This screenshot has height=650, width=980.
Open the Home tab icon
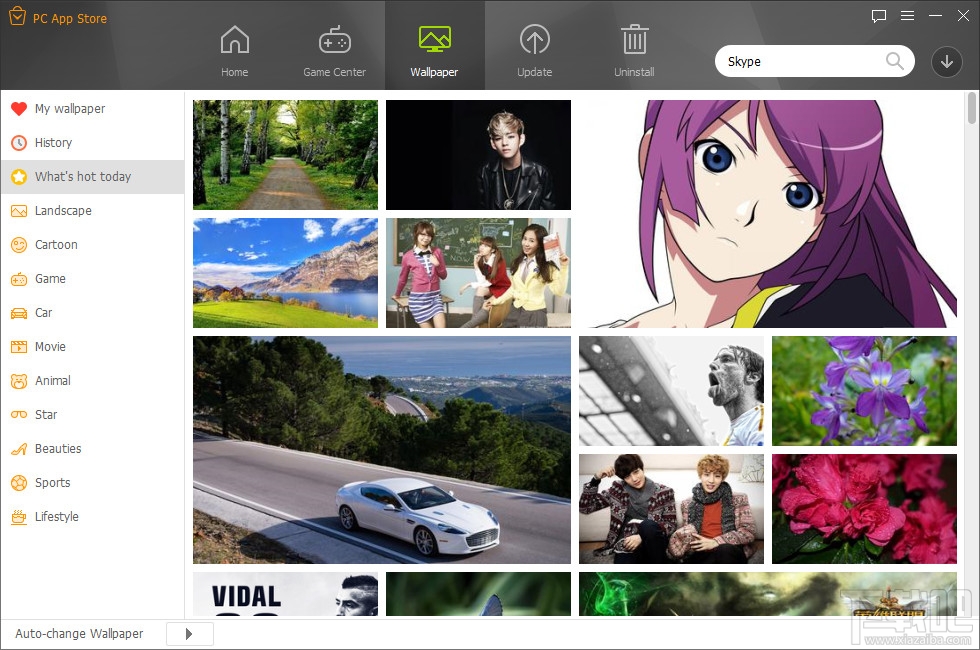pos(234,39)
